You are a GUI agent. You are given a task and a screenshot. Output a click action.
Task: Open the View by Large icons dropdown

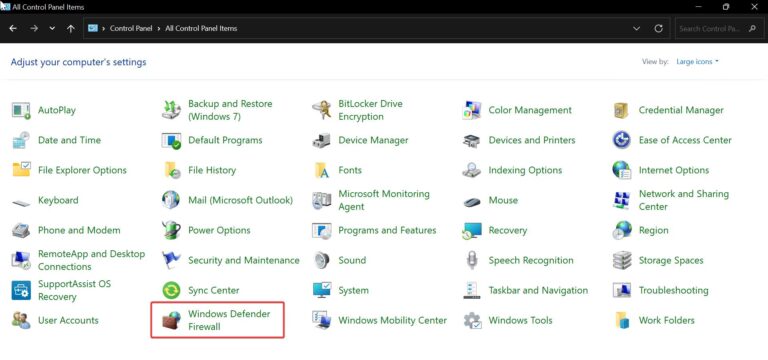tap(697, 62)
